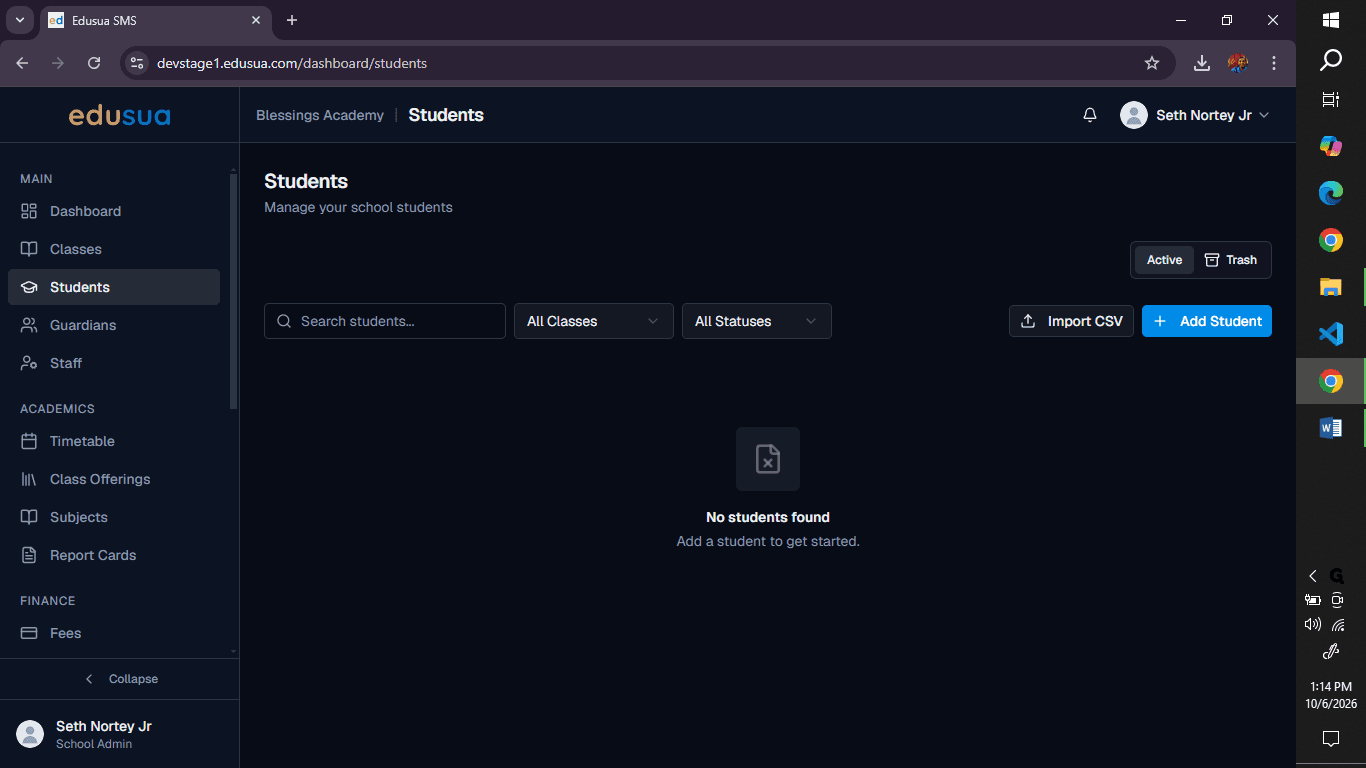The image size is (1366, 768).
Task: Click the edusua logo
Action: coord(119,115)
